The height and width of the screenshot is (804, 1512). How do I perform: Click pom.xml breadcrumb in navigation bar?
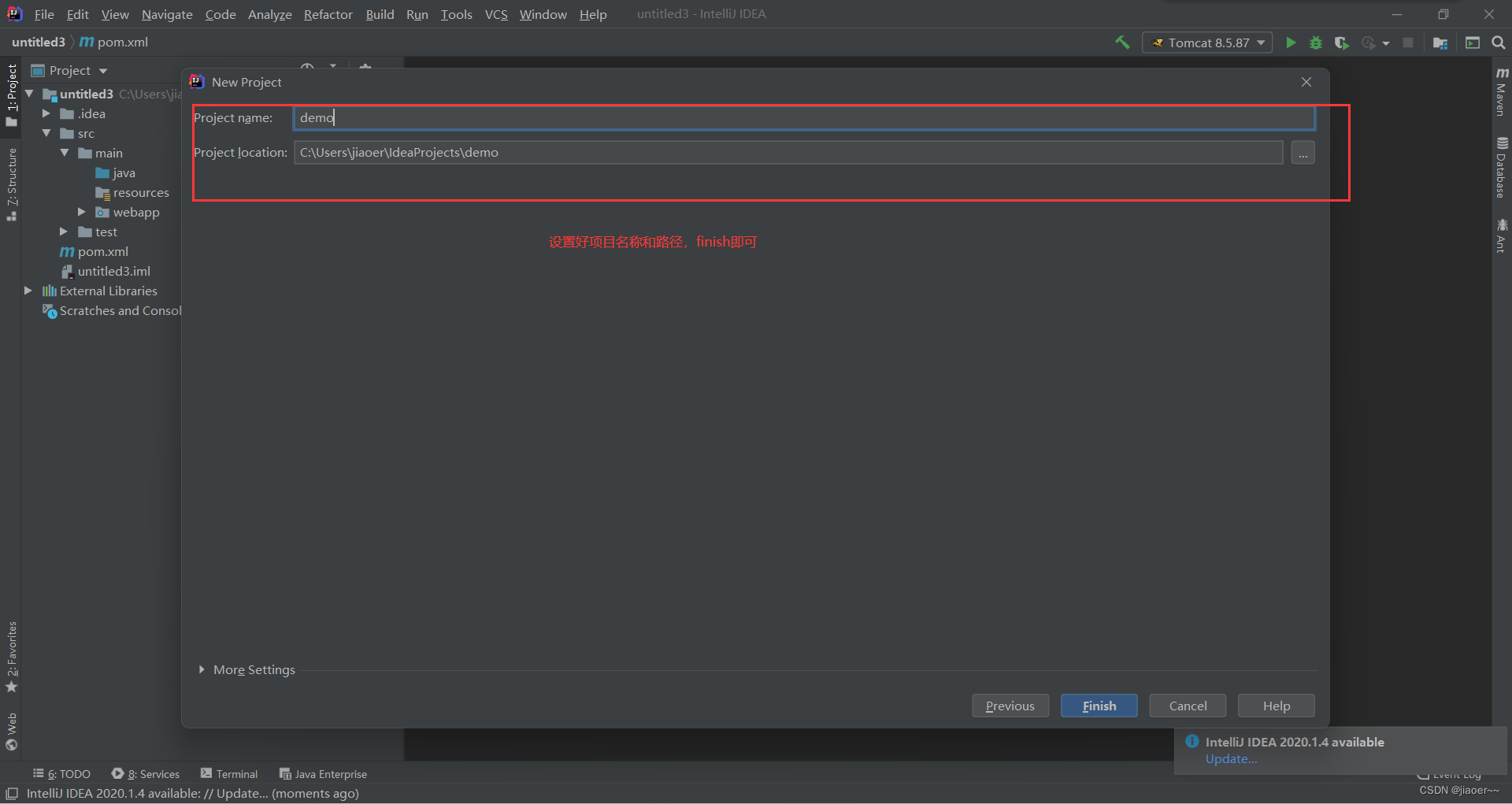pyautogui.click(x=114, y=42)
